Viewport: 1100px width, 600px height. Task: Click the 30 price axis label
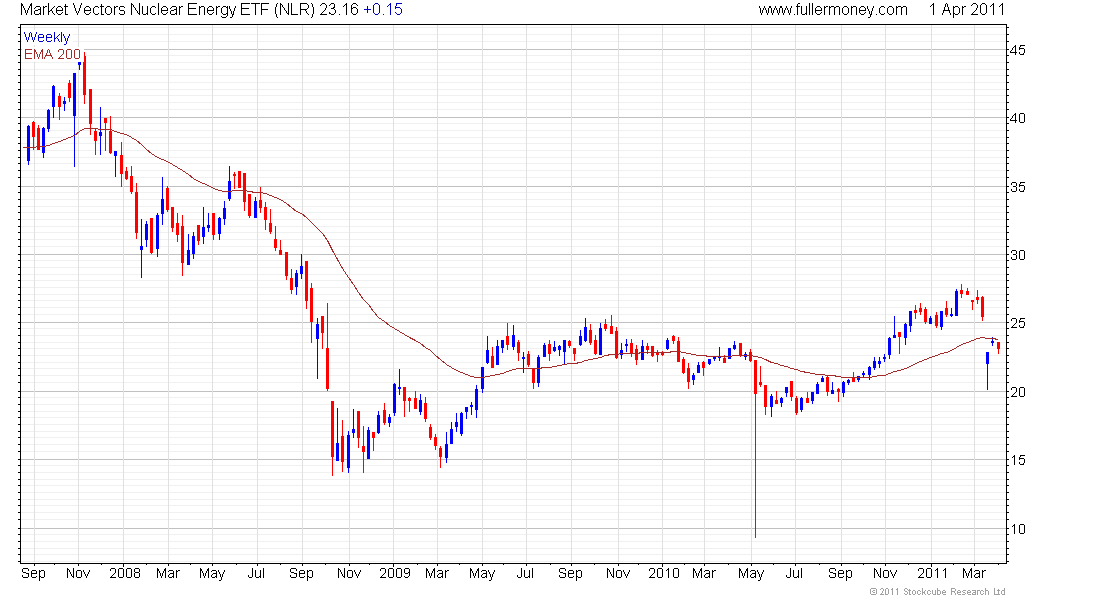pyautogui.click(x=1017, y=255)
